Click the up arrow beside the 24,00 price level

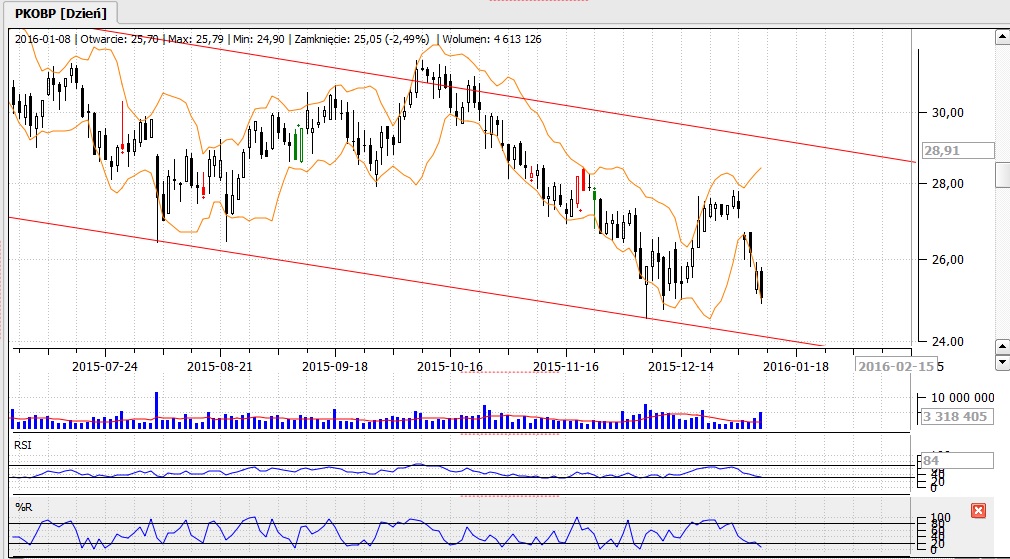point(1001,343)
